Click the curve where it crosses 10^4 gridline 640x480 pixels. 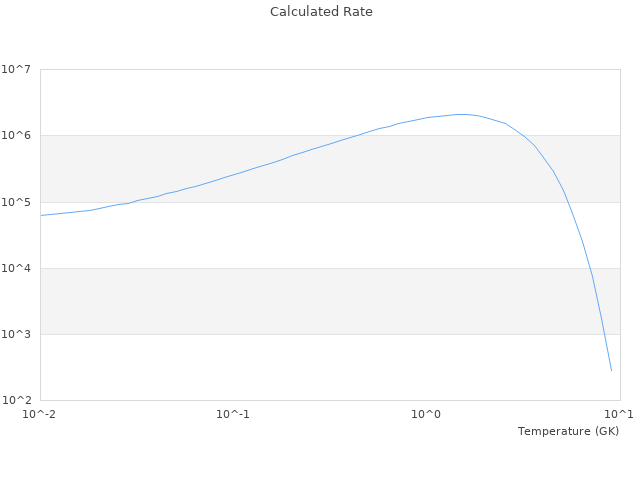590,268
